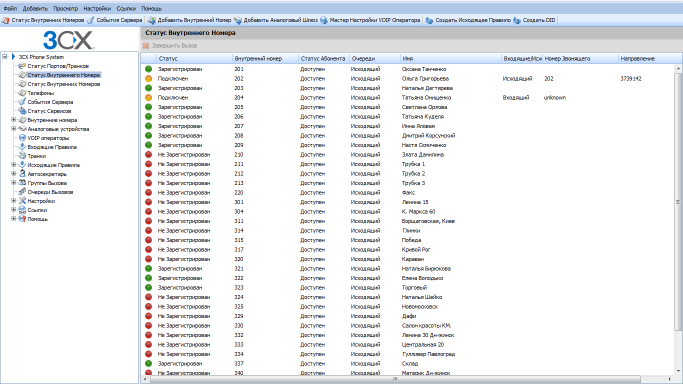This screenshot has width=683, height=384.
Task: Click arrow icon beside Входящие Правила
Action: point(22,147)
